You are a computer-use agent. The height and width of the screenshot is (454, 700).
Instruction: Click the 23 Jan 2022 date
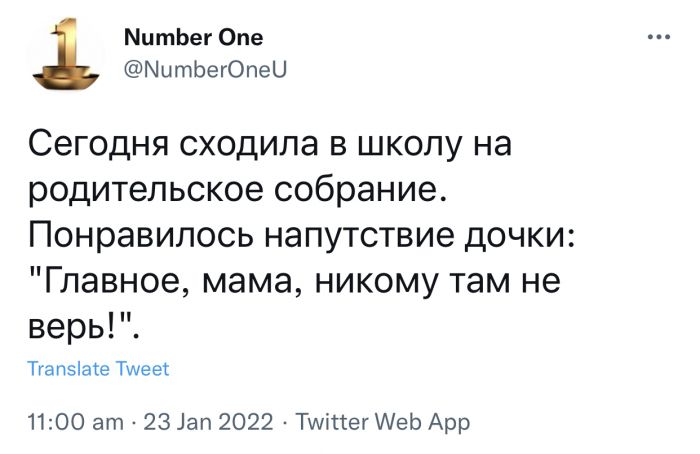pos(208,423)
